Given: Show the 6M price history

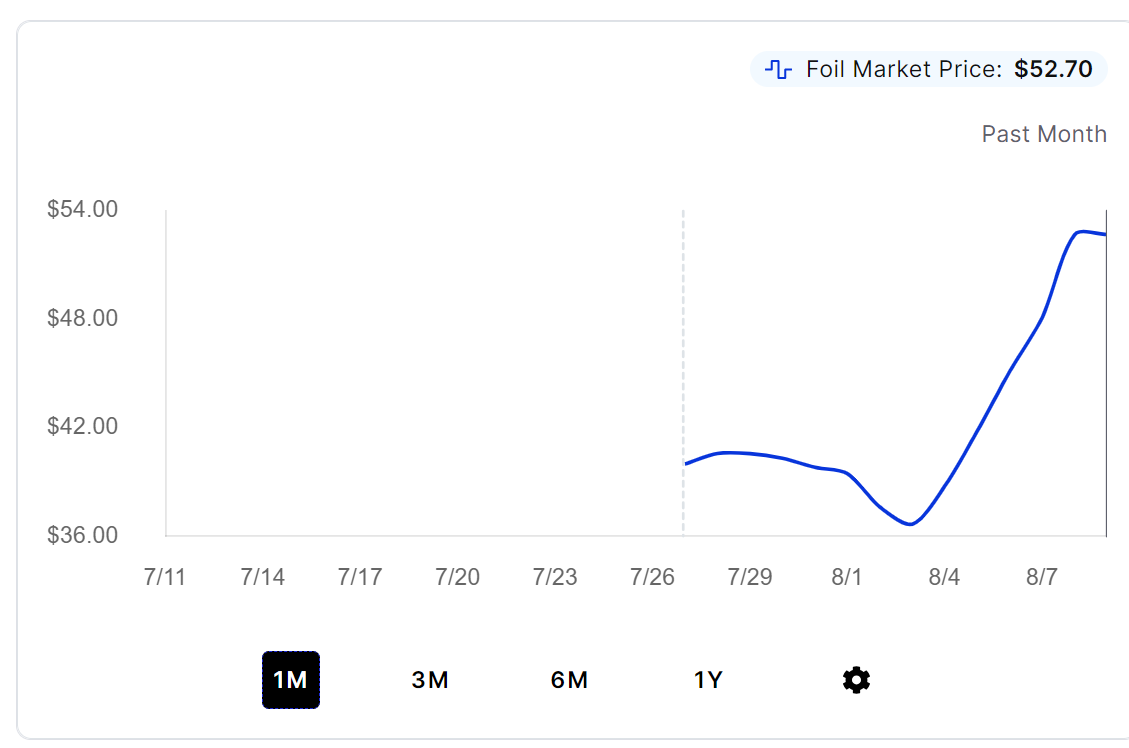Looking at the screenshot, I should 569,680.
